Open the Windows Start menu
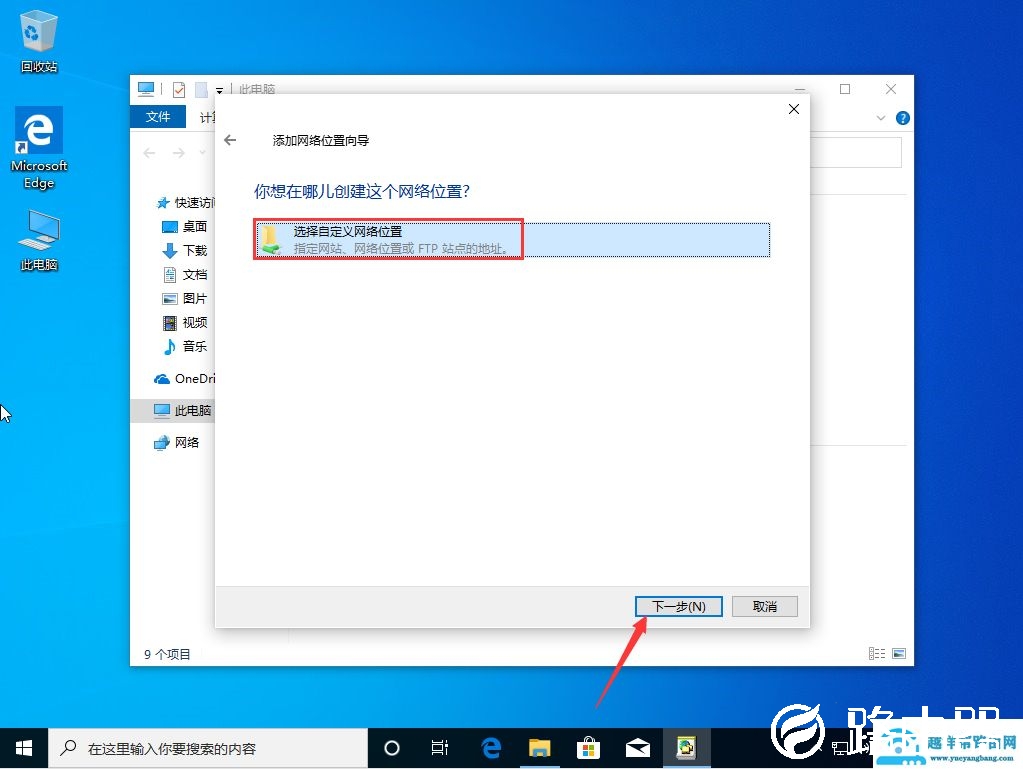 click(x=23, y=748)
